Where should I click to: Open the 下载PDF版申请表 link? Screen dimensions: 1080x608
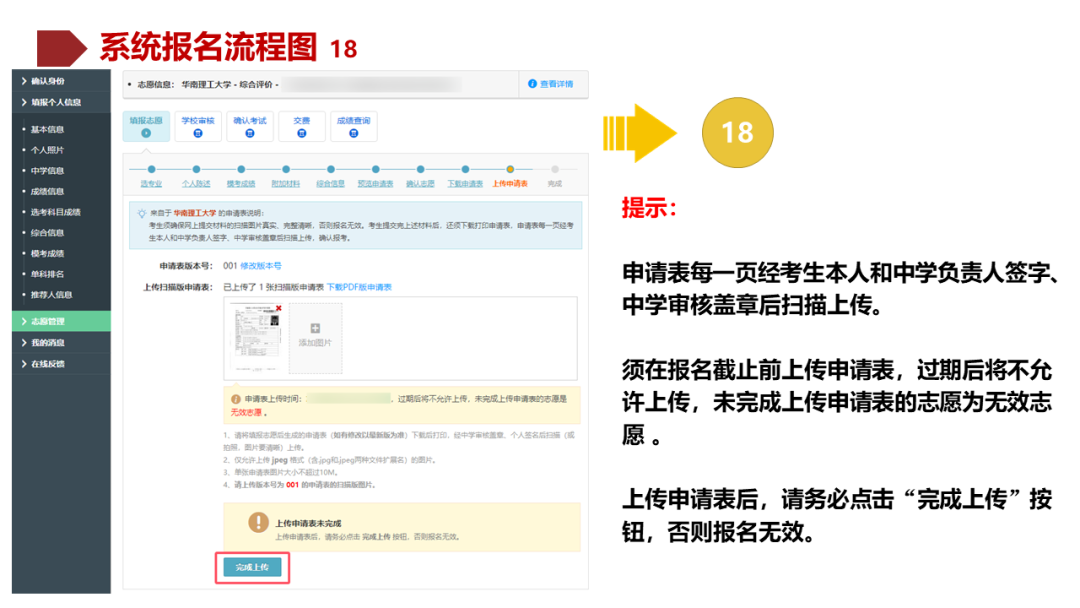pyautogui.click(x=358, y=287)
